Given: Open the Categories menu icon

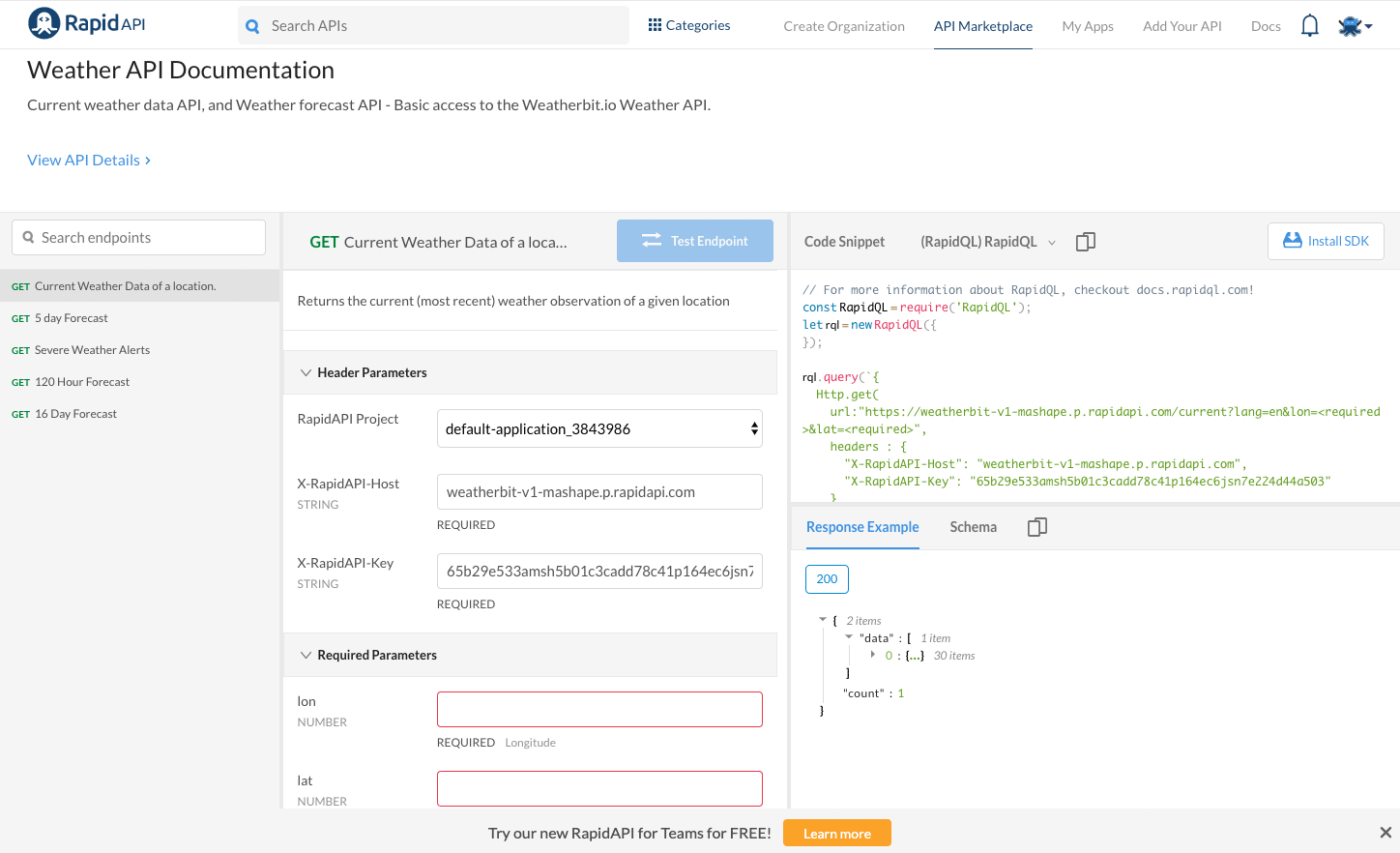Looking at the screenshot, I should coord(656,23).
